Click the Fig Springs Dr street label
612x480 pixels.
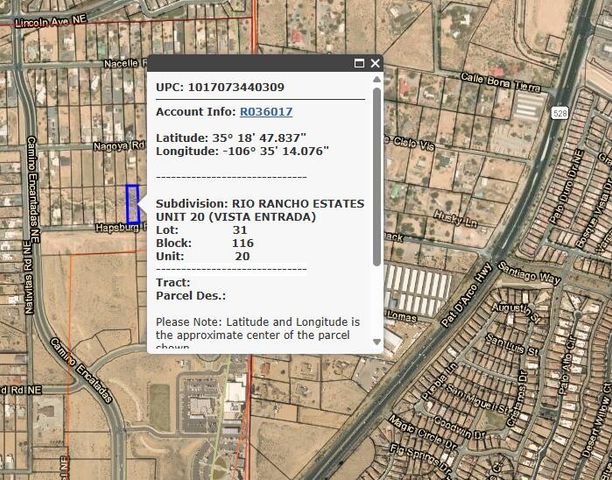tap(420, 459)
